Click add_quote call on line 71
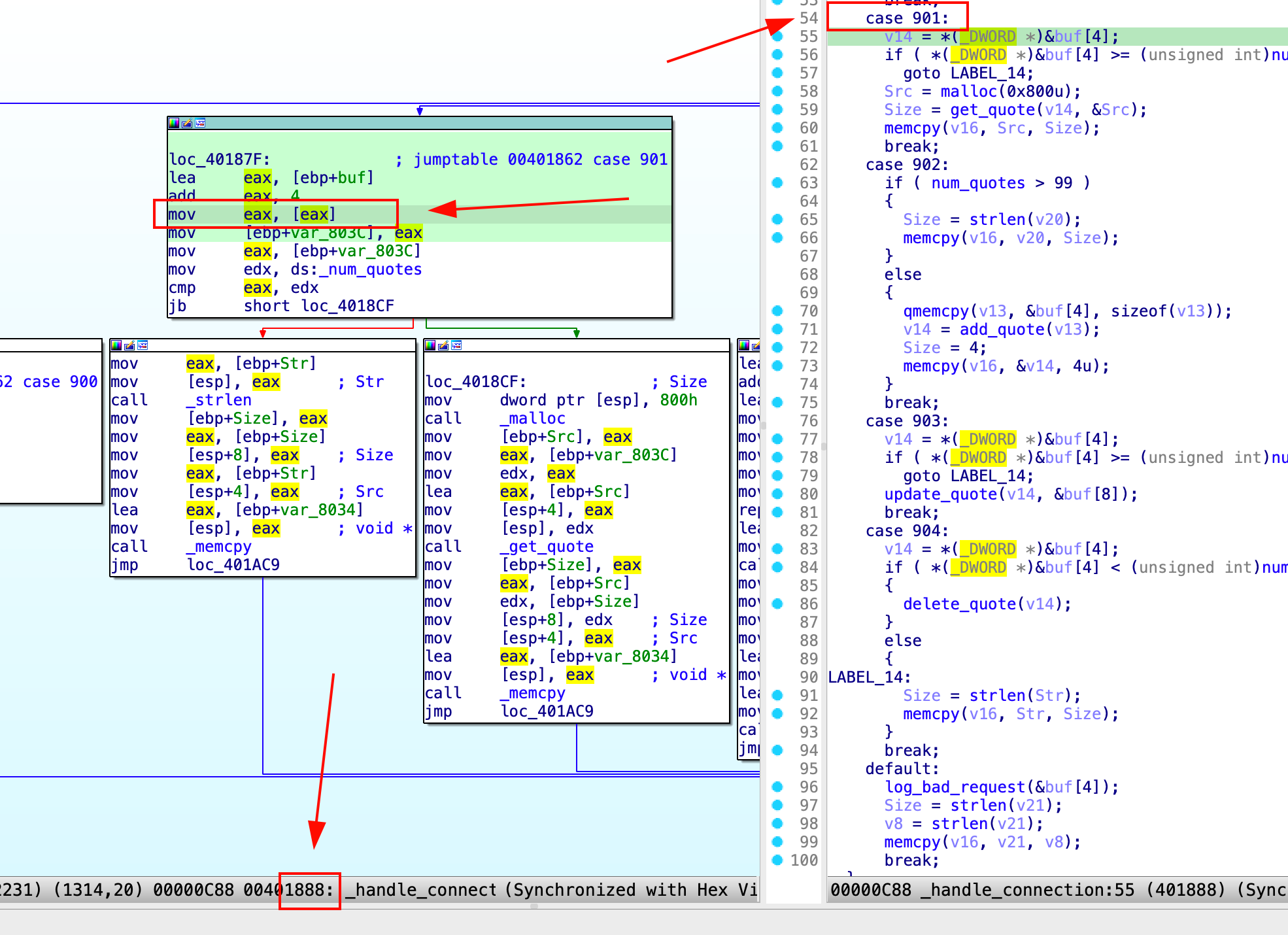This screenshot has height=935, width=1288. tap(1002, 330)
